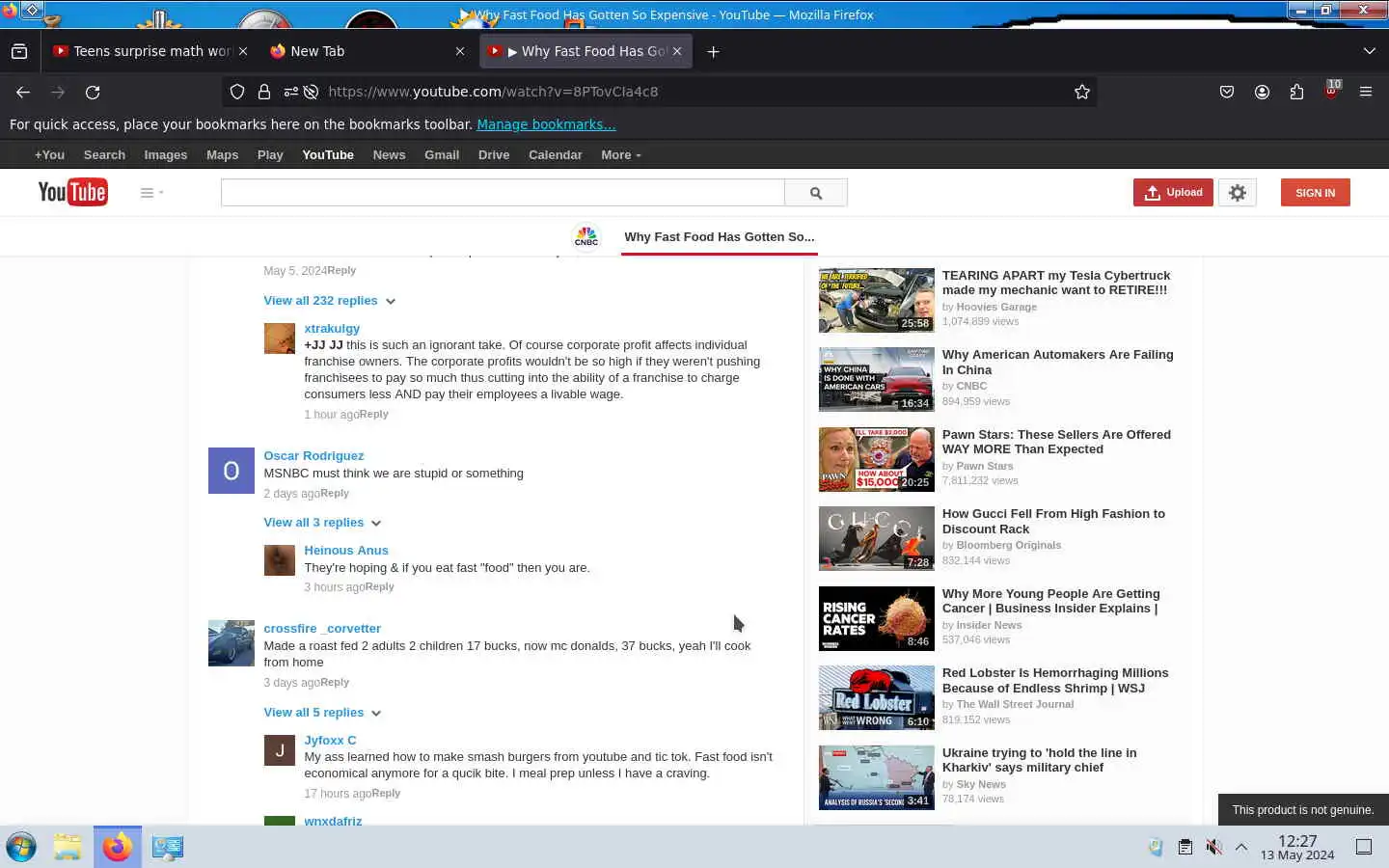The image size is (1389, 868).
Task: Open File Explorer from taskbar
Action: pos(68,847)
